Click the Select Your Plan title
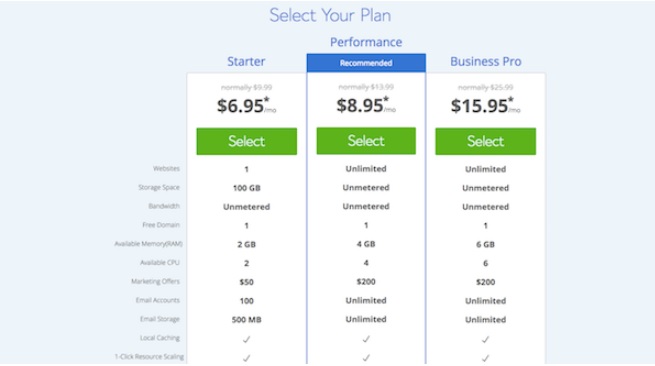 [330, 15]
